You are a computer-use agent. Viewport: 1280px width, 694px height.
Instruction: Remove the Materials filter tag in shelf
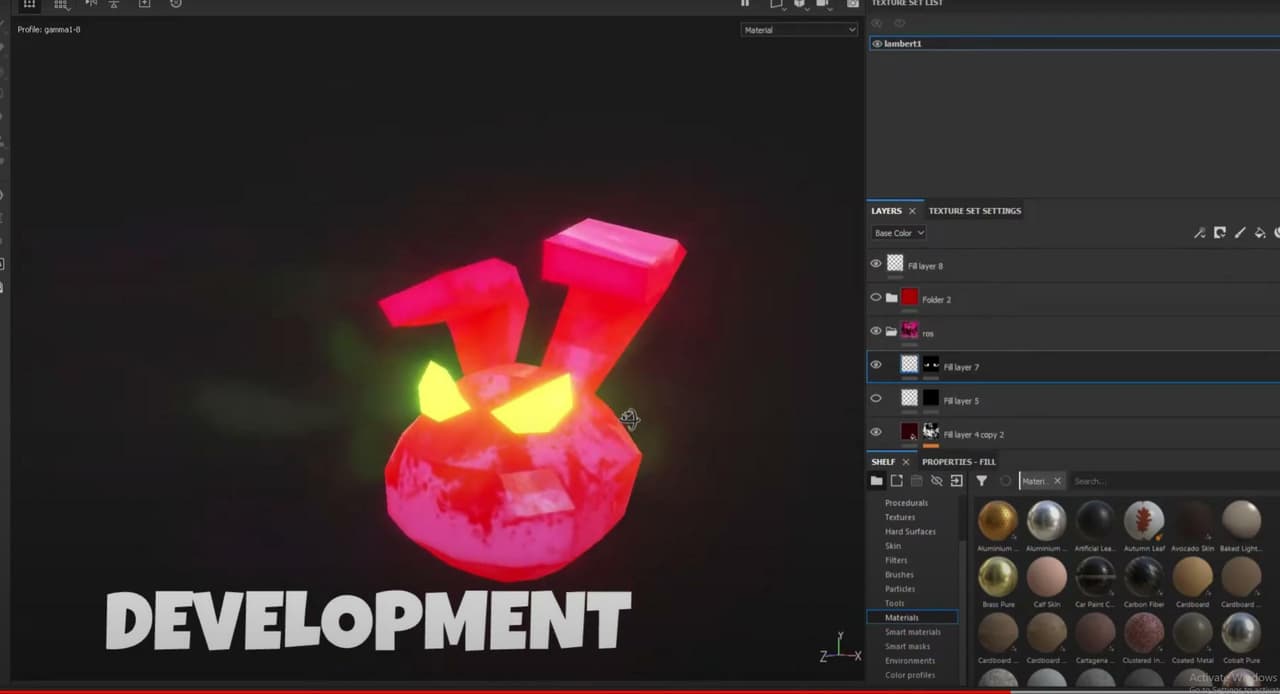point(1057,481)
